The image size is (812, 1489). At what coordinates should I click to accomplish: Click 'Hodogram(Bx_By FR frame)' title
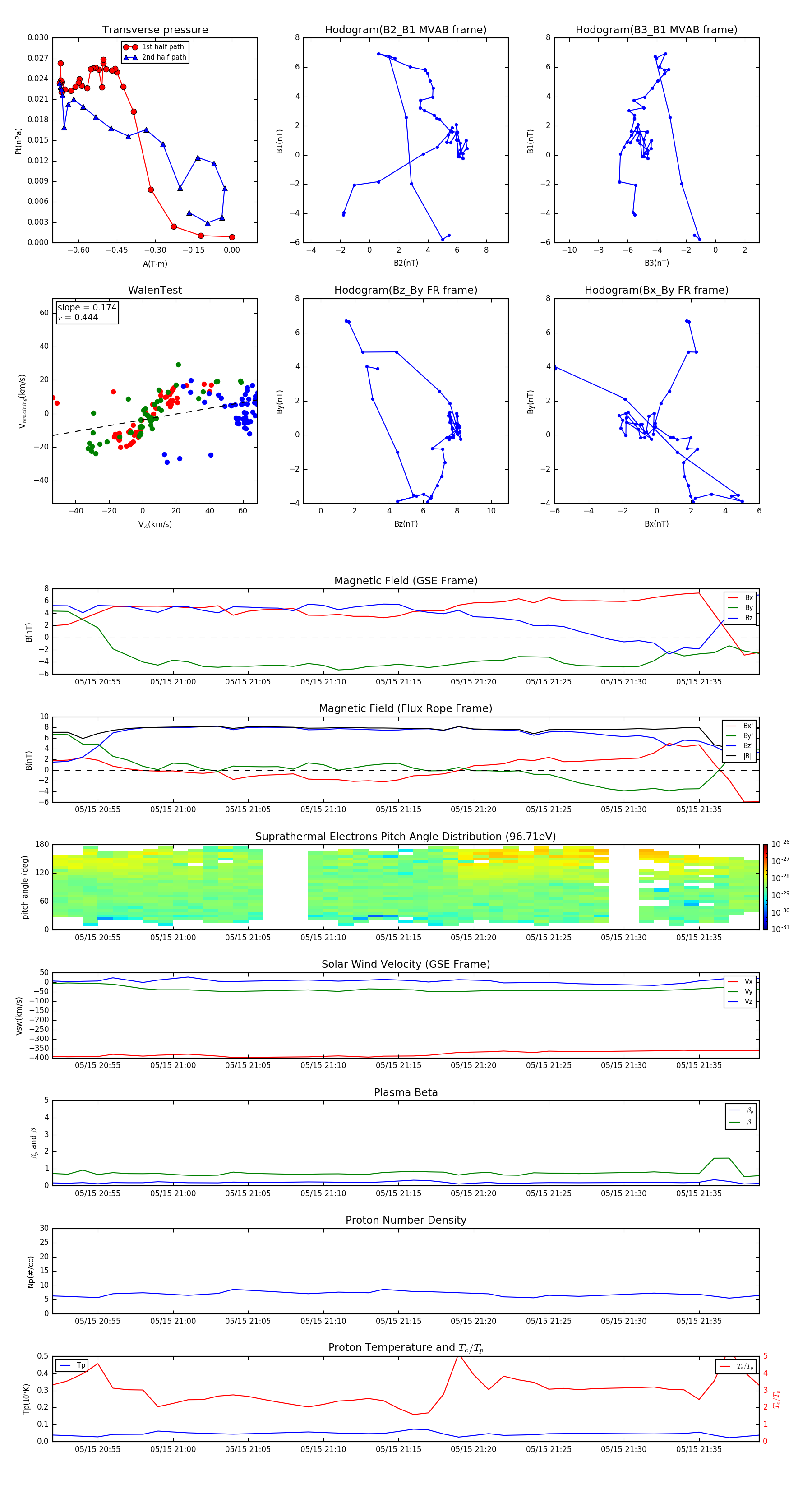click(656, 290)
